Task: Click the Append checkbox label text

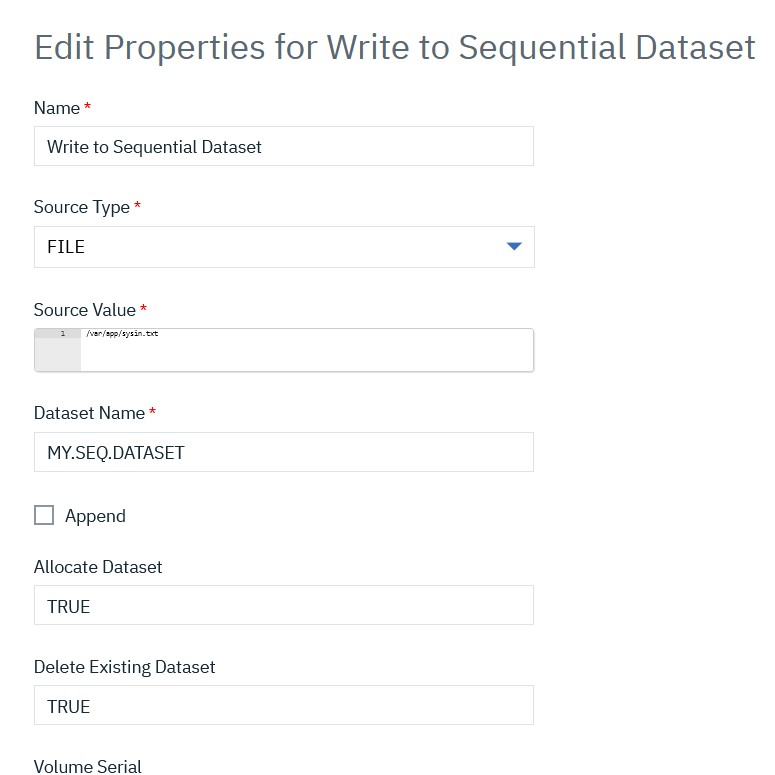Action: [x=95, y=516]
